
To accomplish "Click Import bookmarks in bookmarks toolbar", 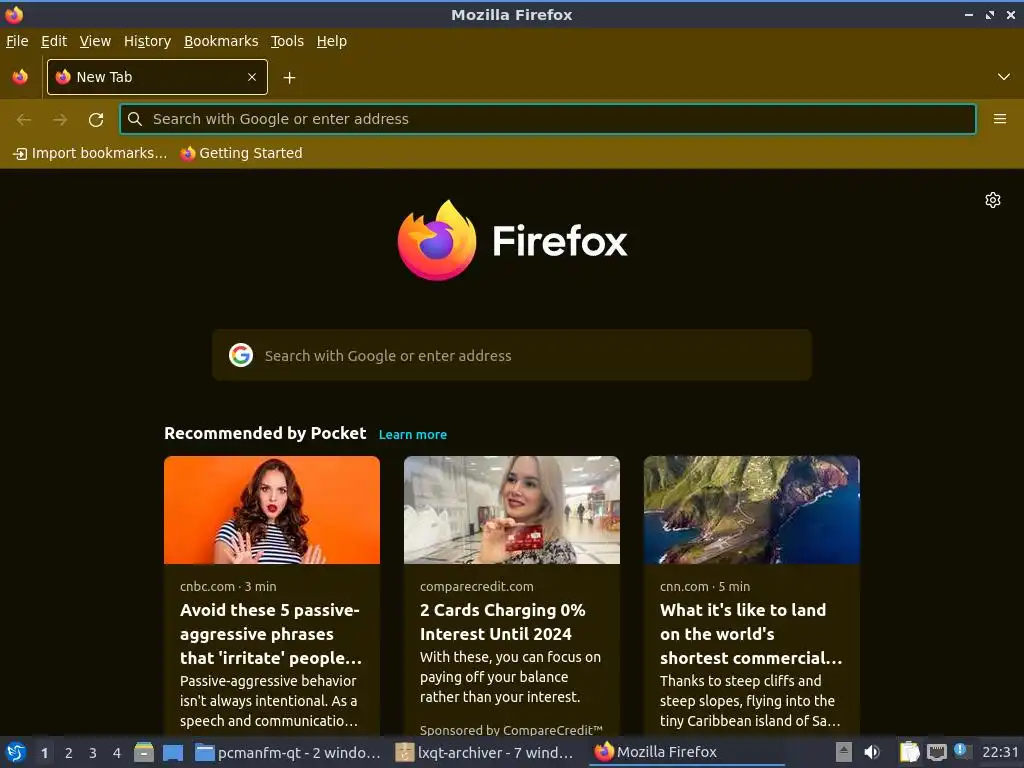I will pos(90,153).
